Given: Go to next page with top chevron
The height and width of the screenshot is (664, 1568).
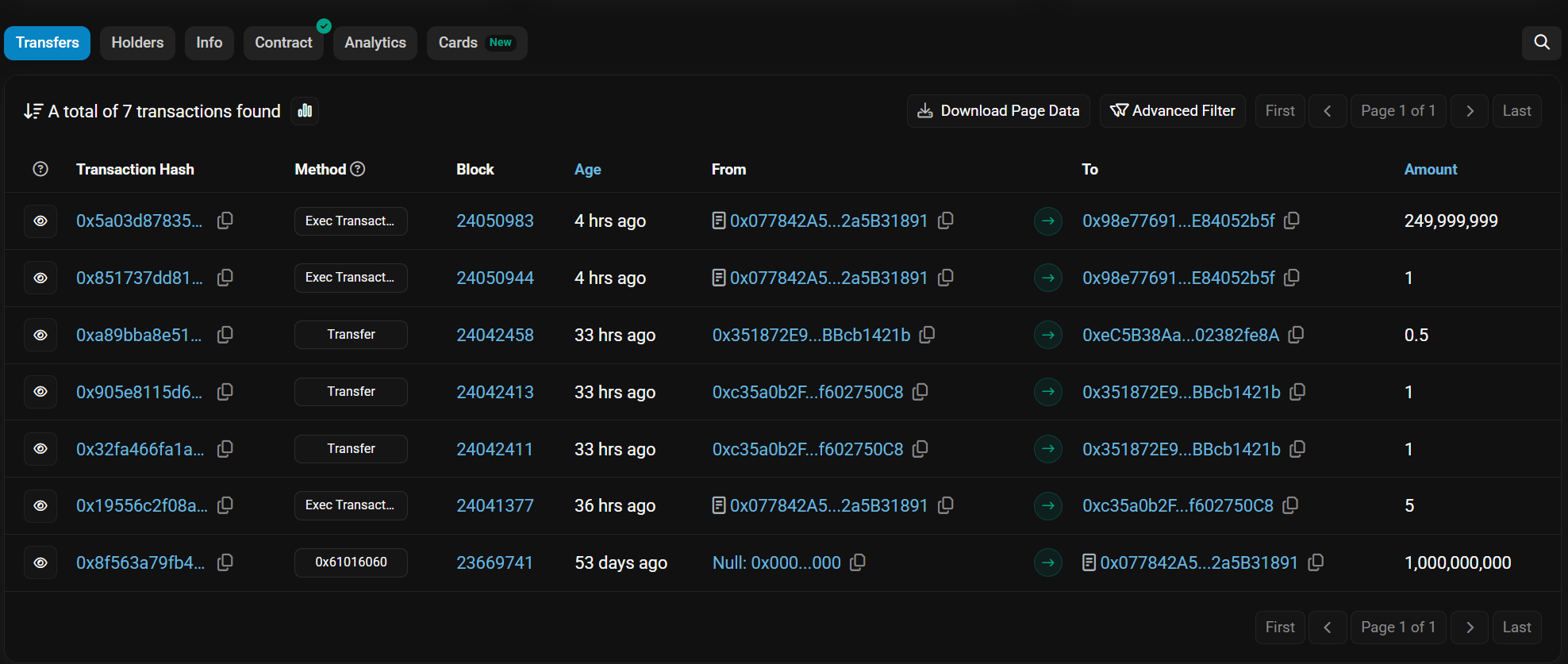Looking at the screenshot, I should (x=1469, y=111).
